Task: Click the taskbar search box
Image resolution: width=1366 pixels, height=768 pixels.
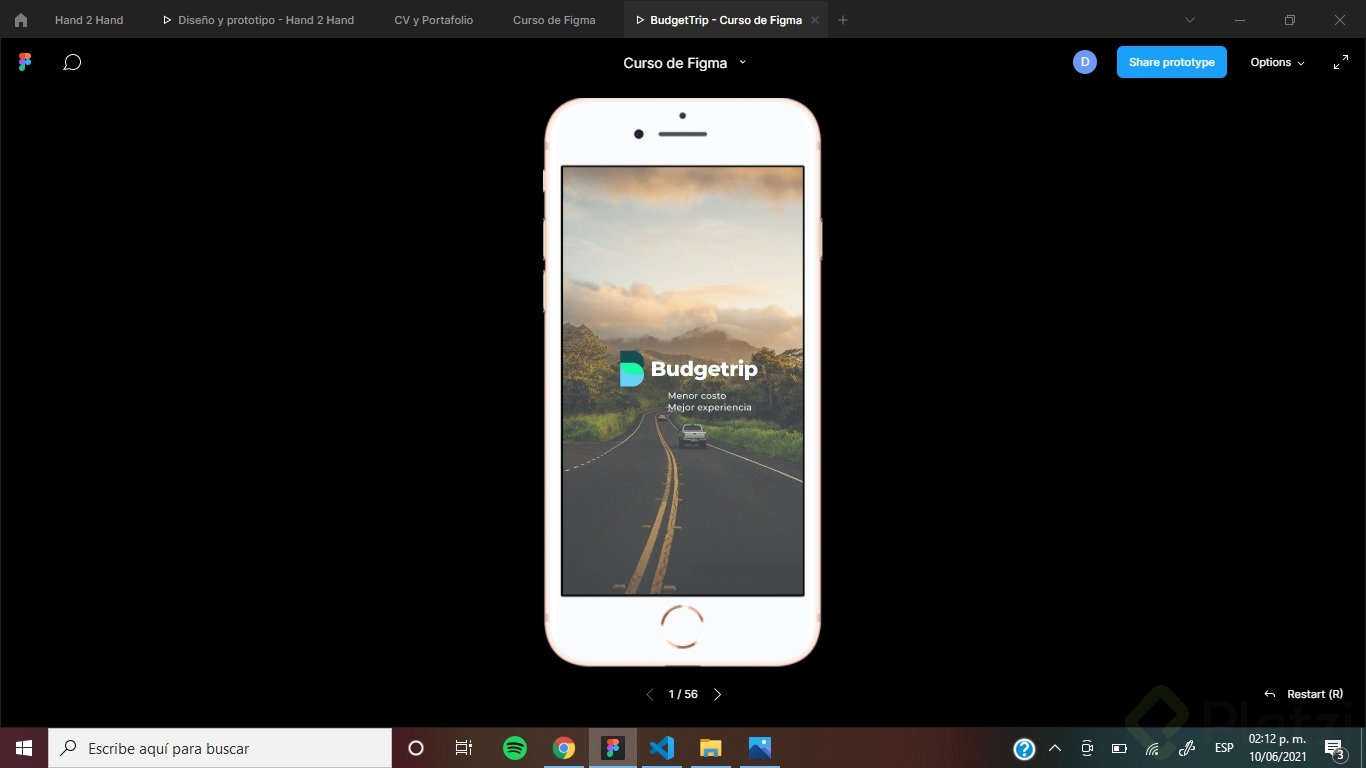Action: click(x=220, y=748)
